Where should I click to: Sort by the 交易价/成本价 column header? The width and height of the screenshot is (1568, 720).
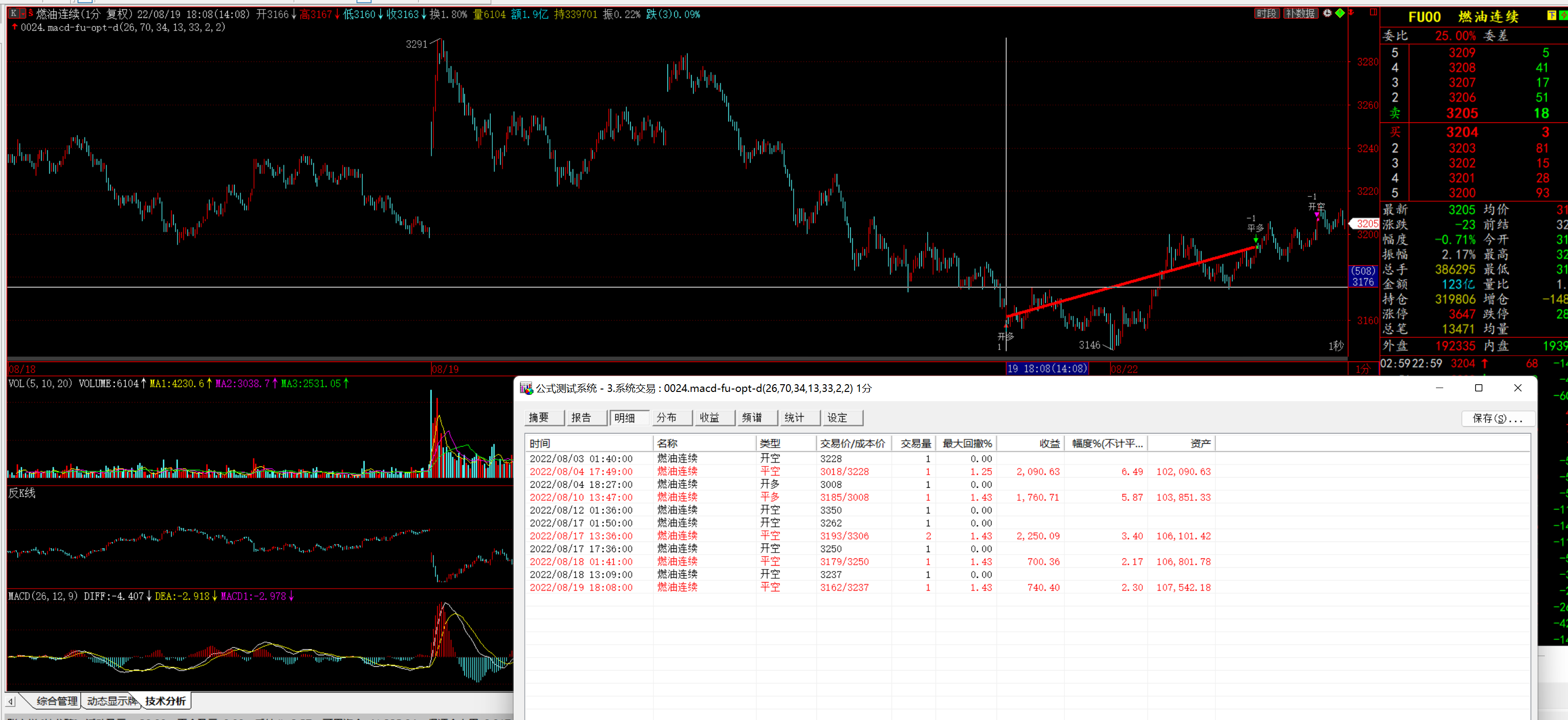click(x=853, y=443)
